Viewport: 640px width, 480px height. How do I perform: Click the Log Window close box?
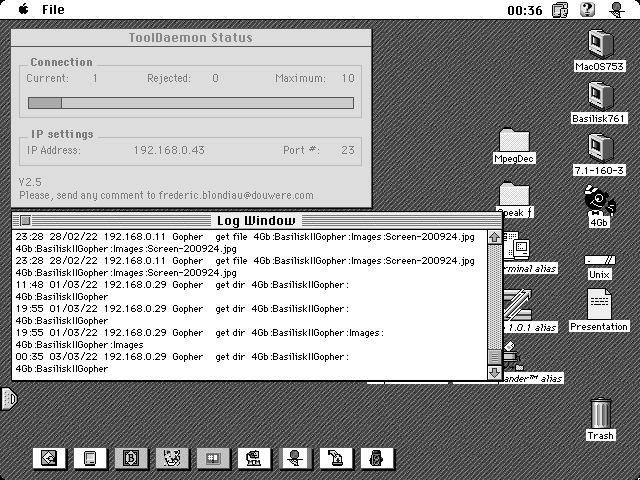(25, 220)
